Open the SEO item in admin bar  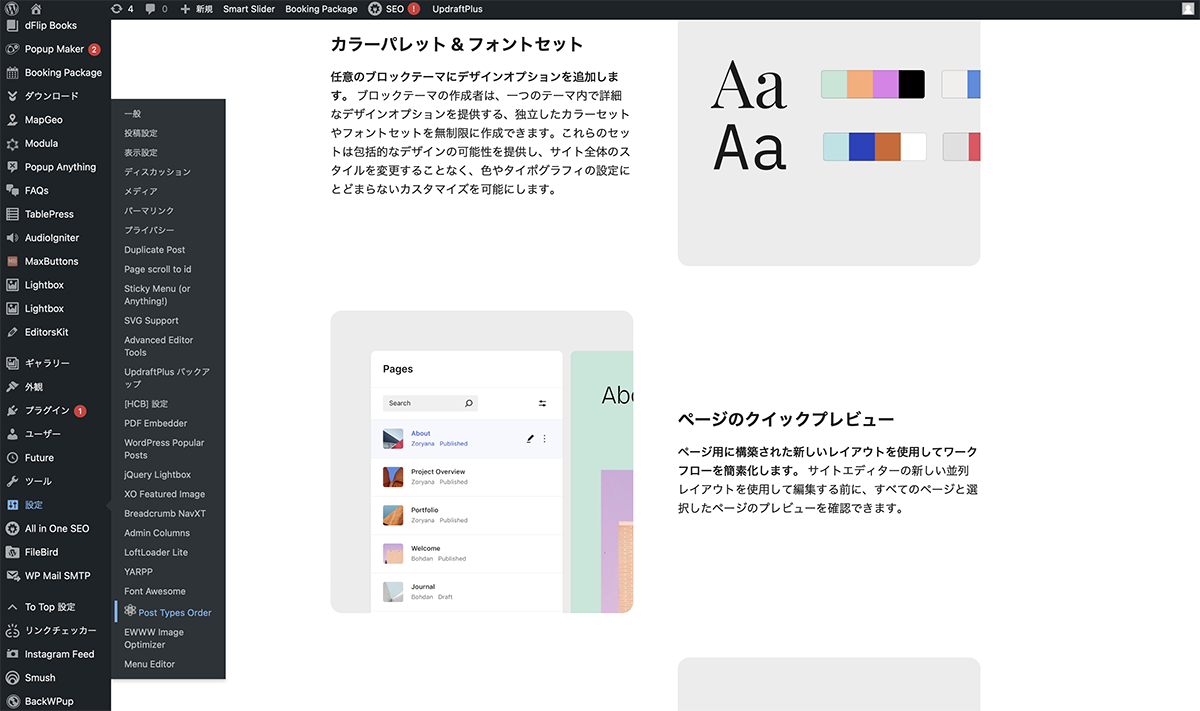(394, 9)
